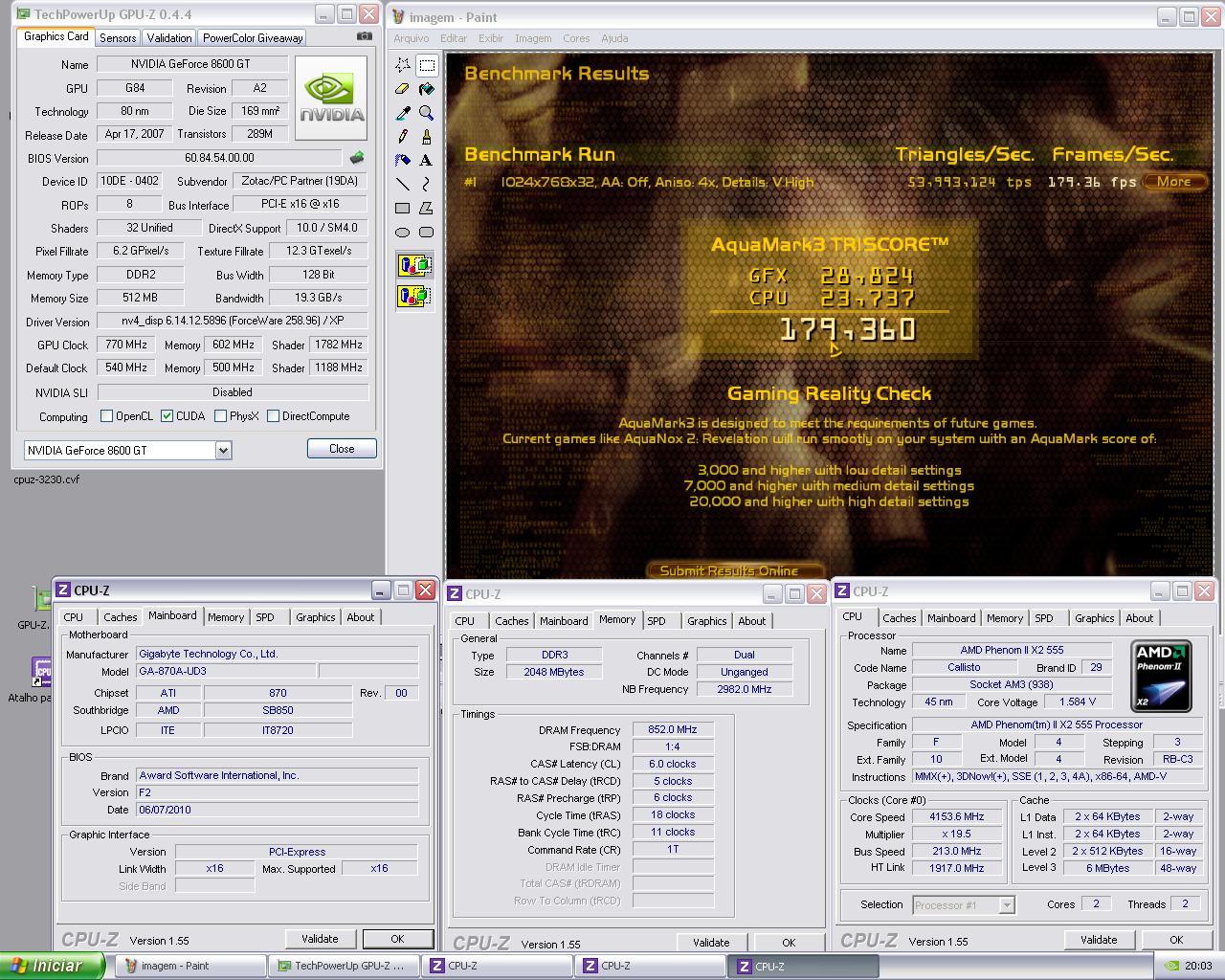Image resolution: width=1225 pixels, height=980 pixels.
Task: Click the DRAM Frequency value 852.0 MHz
Action: [x=673, y=729]
